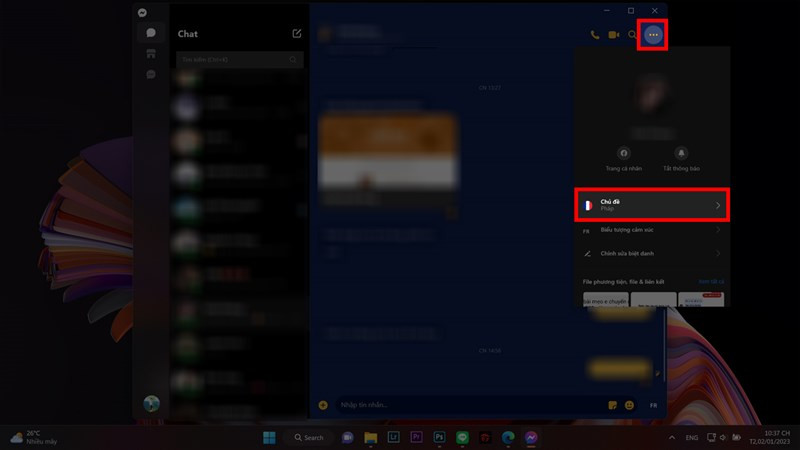Open the first shared media thumbnail

605,299
